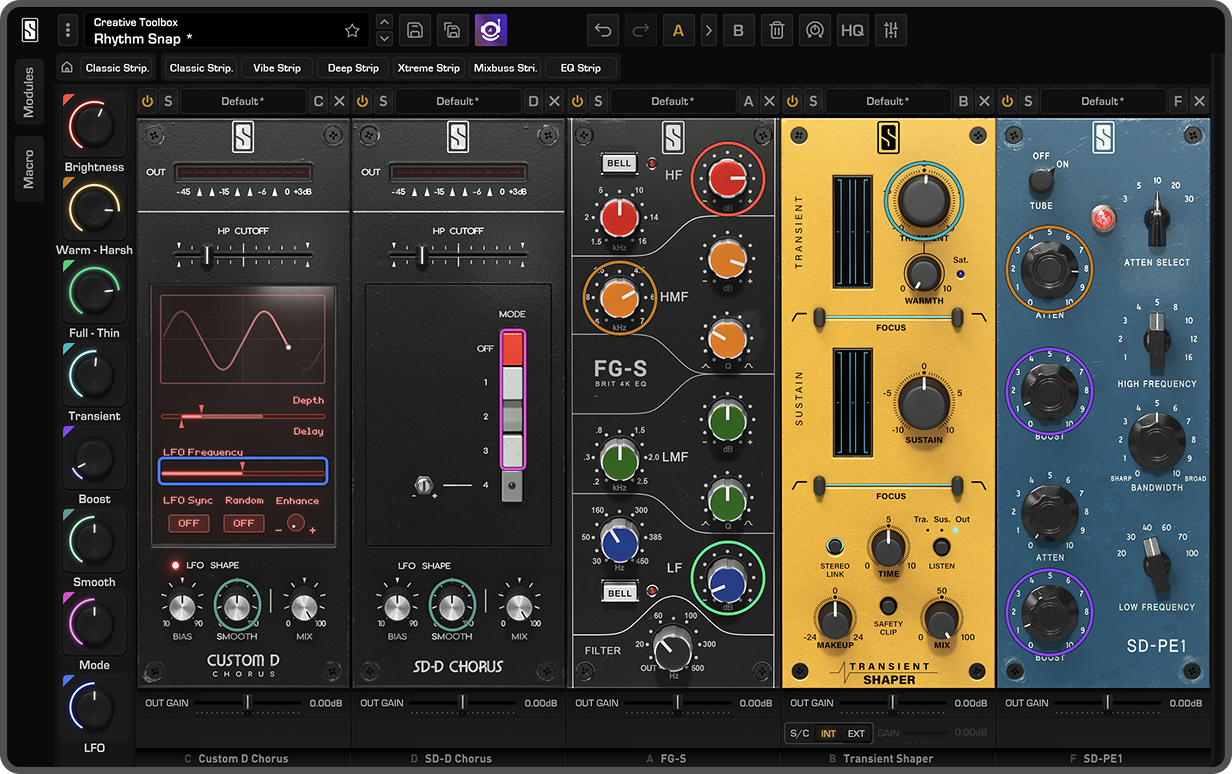Click the HQ button
The width and height of the screenshot is (1232, 774).
click(x=852, y=31)
